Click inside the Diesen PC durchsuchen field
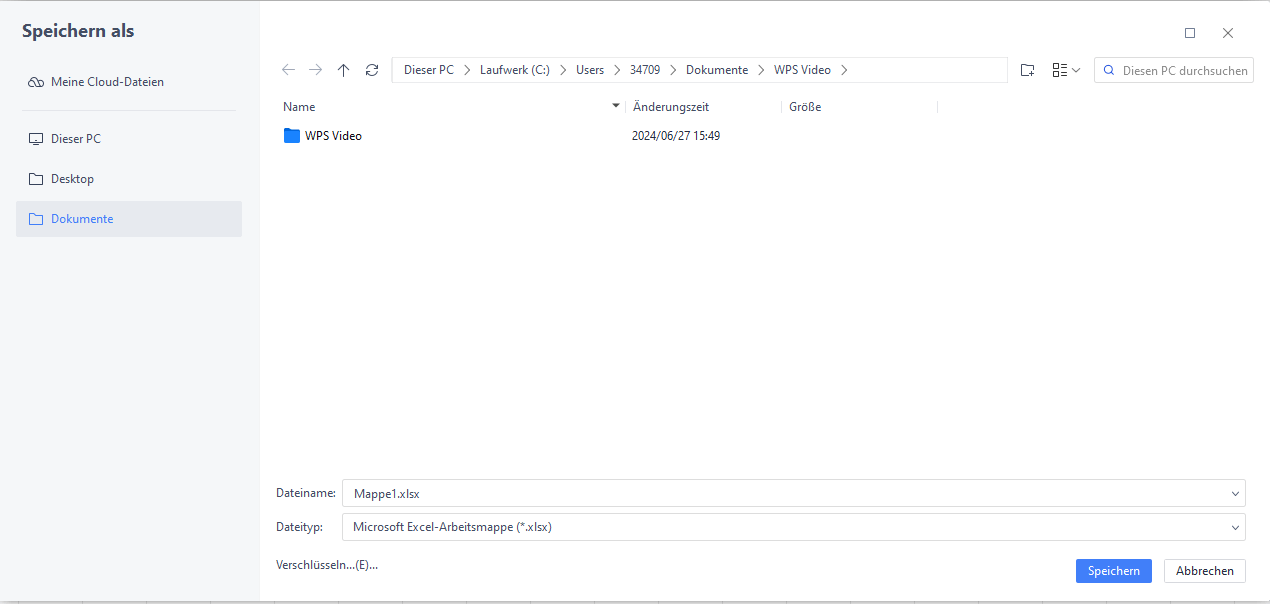 pyautogui.click(x=1180, y=69)
